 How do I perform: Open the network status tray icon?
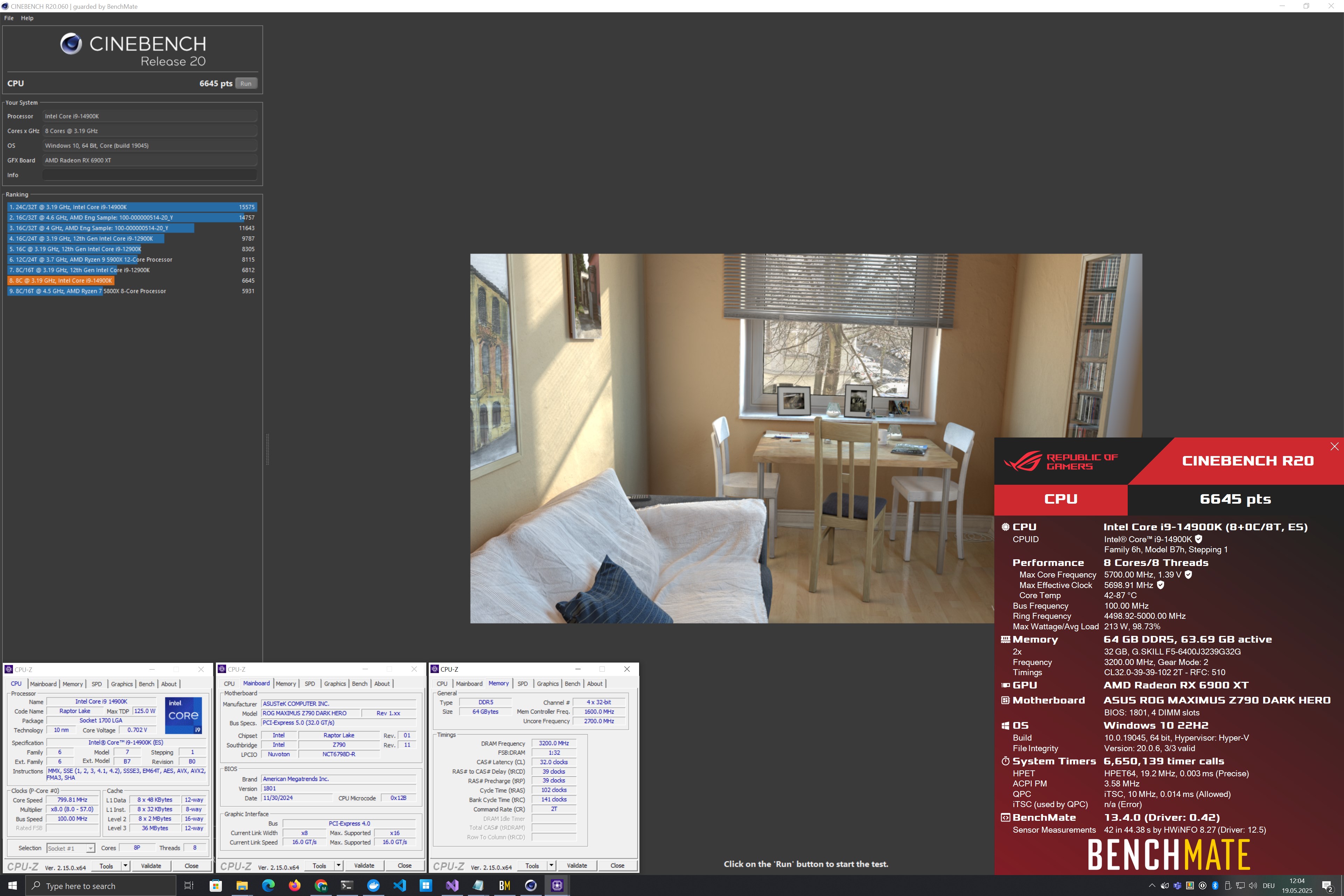pos(1240,886)
